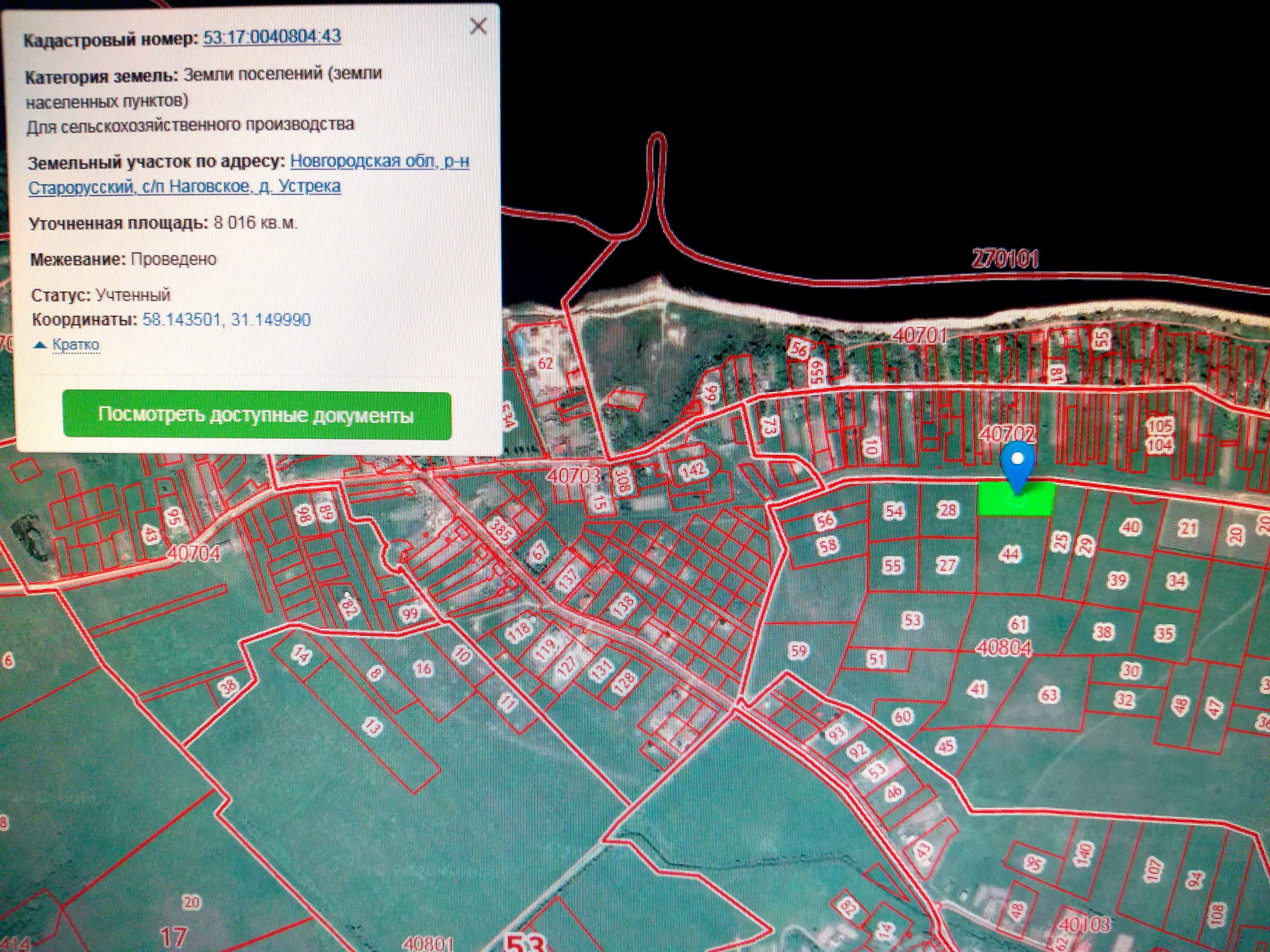Click parcel 59 on the map
1270x952 pixels.
pos(799,651)
